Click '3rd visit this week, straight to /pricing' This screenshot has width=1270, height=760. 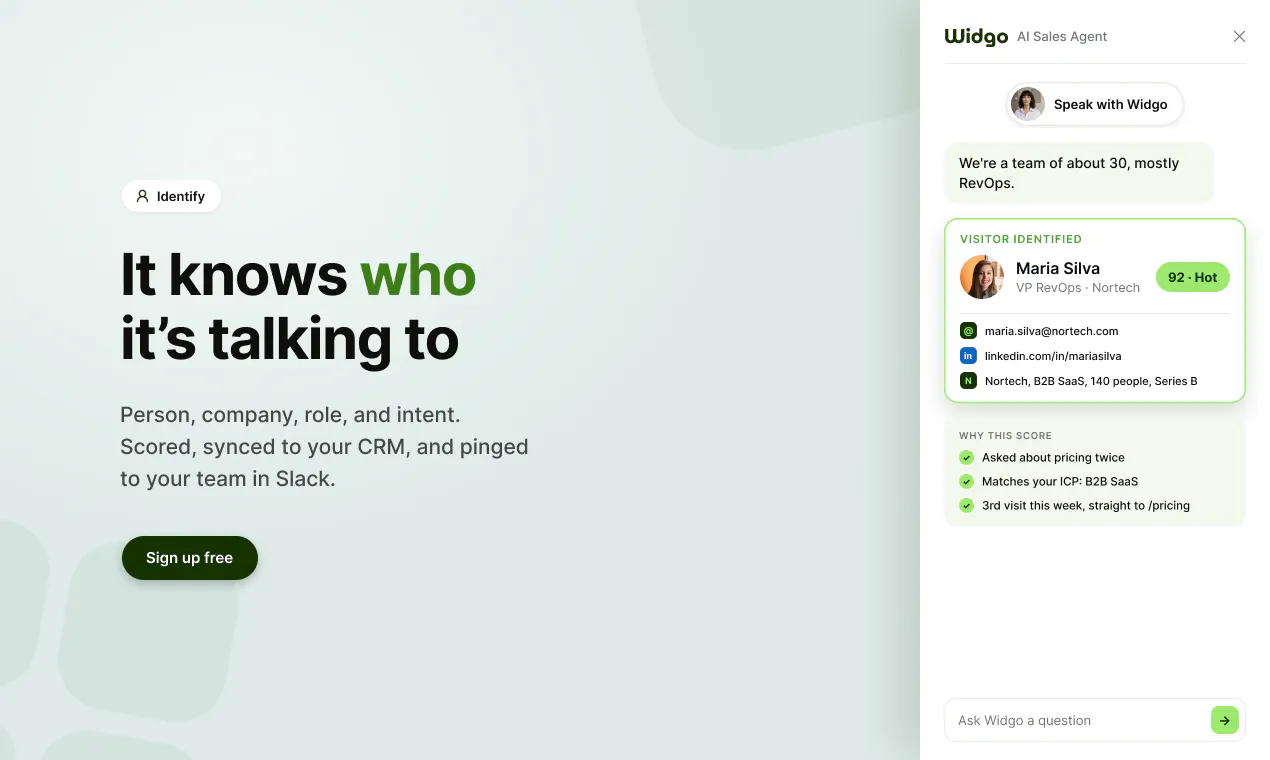pos(1086,505)
